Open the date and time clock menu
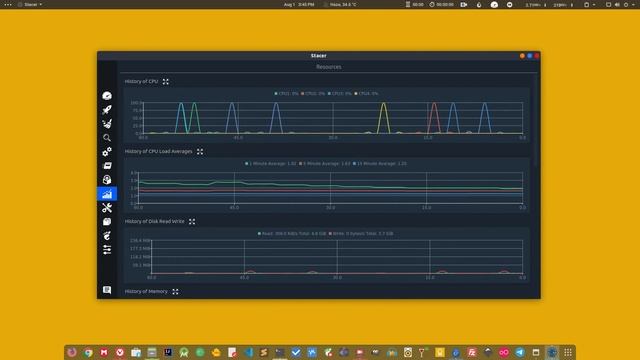Screen dimensions: 640x360 [x=299, y=4]
